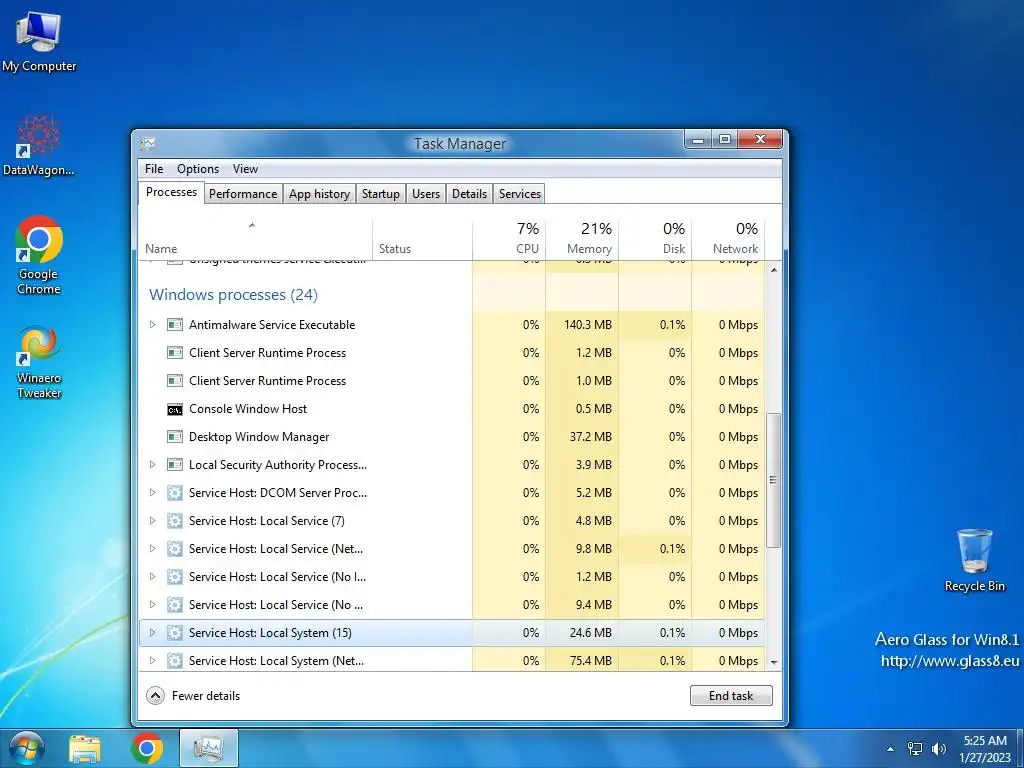Open the File menu
Screen dimensions: 1024x768
click(154, 169)
